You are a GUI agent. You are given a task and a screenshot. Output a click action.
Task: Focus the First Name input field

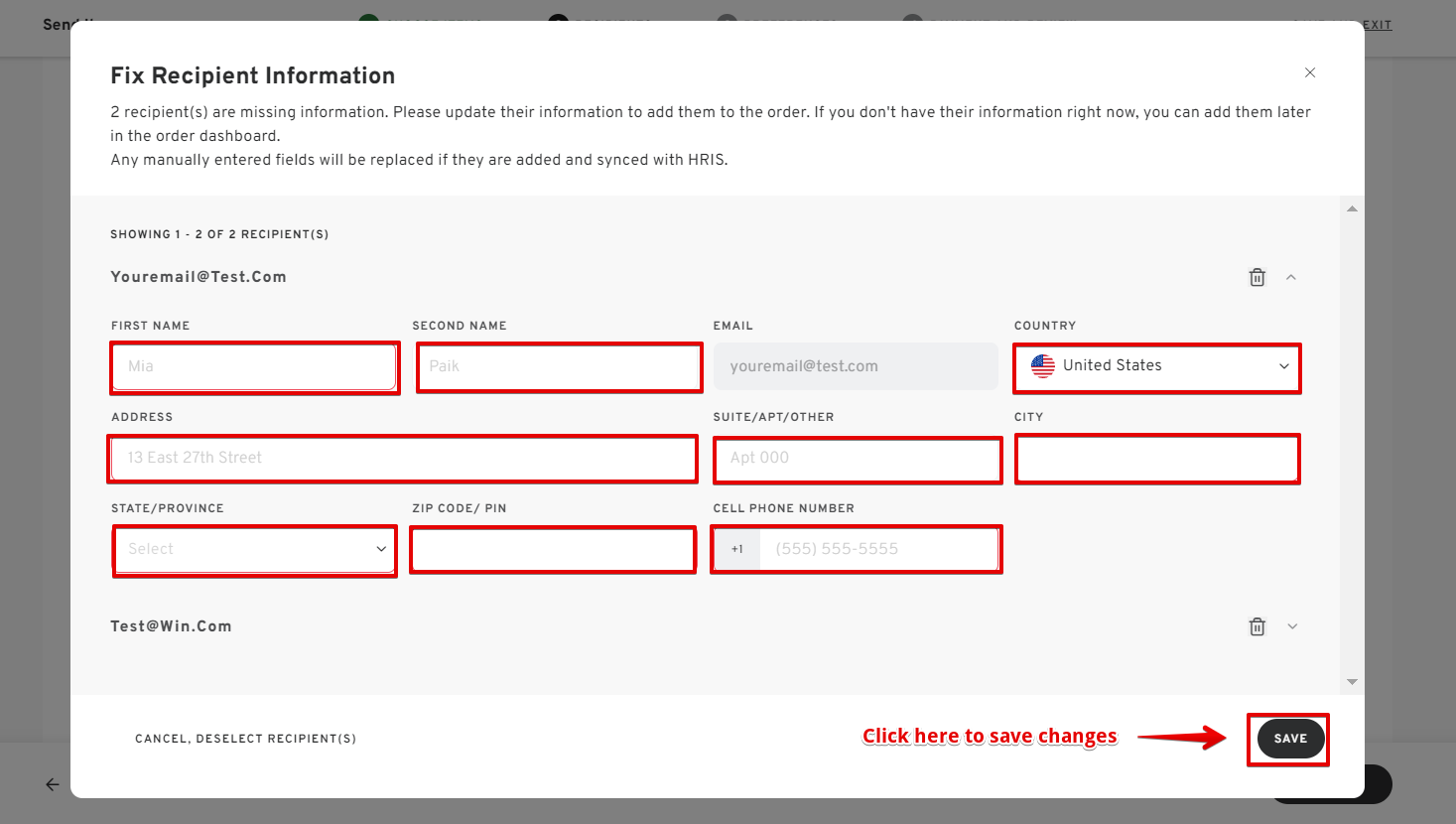pos(255,366)
